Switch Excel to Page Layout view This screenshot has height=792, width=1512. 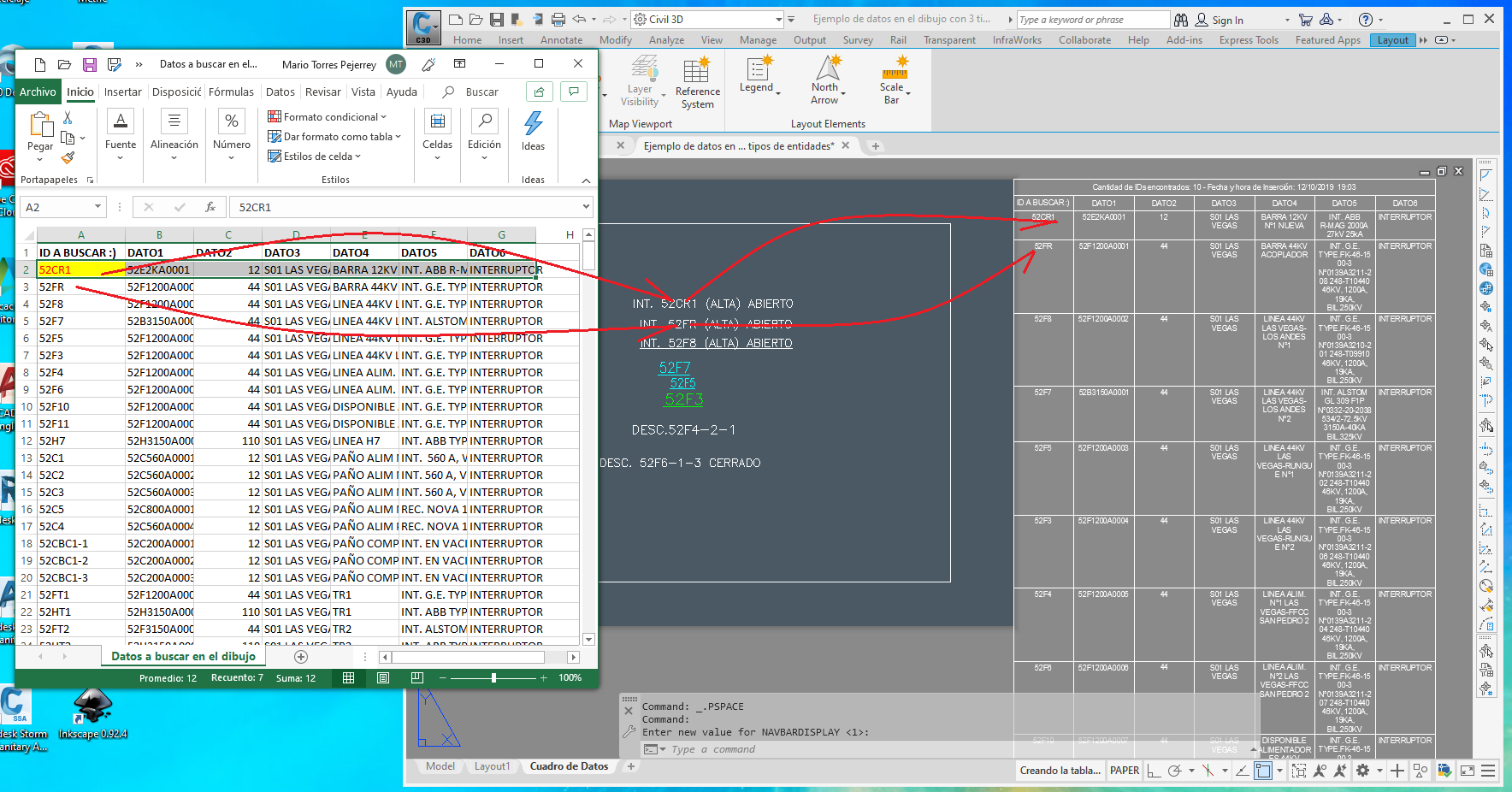pyautogui.click(x=383, y=678)
